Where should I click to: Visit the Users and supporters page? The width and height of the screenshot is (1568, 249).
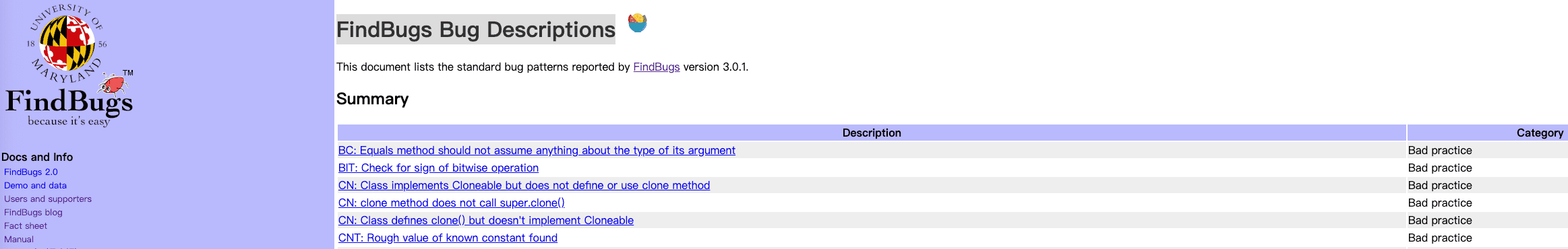click(x=48, y=199)
